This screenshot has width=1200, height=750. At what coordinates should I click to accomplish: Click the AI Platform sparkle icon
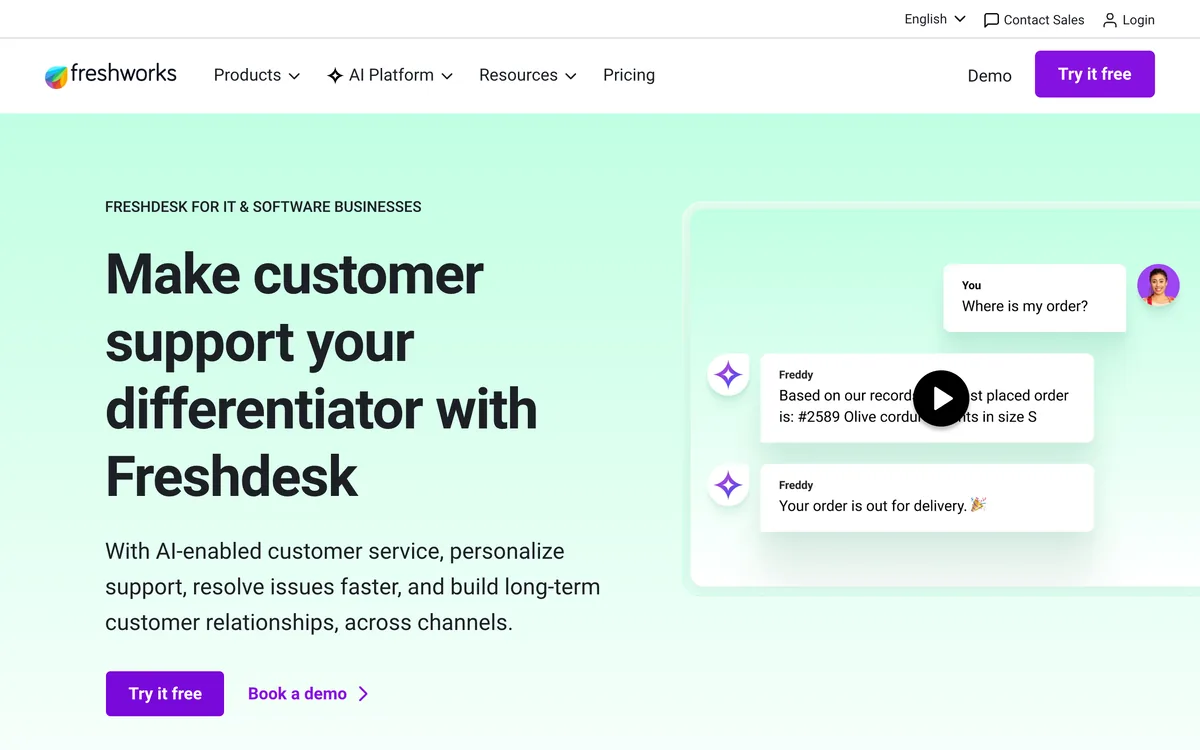[x=335, y=76]
